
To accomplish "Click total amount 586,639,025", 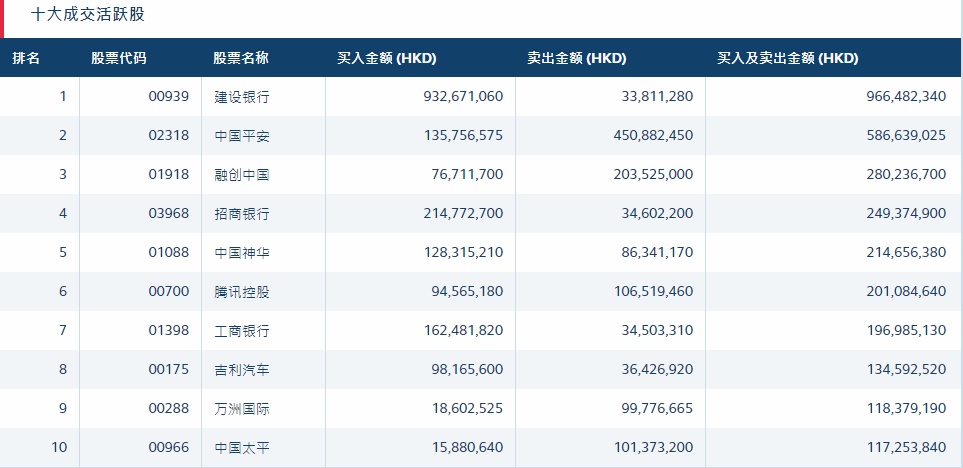I will pyautogui.click(x=906, y=135).
